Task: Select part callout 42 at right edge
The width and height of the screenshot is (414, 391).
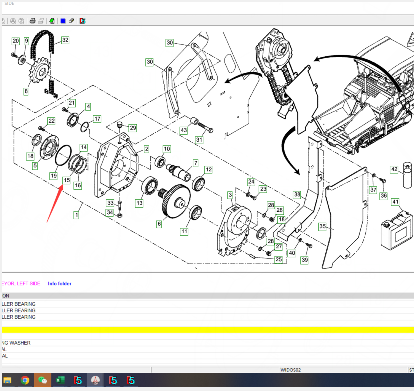Action: click(x=394, y=169)
